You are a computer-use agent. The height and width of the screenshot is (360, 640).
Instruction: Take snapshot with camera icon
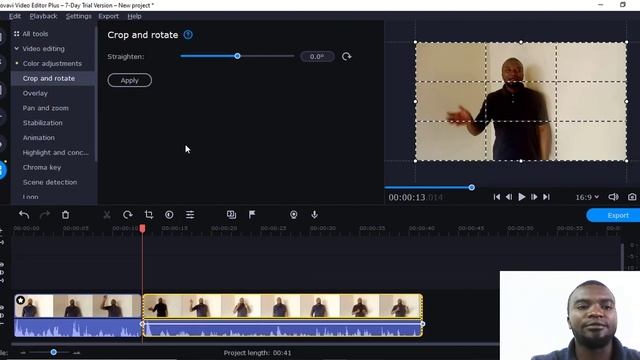632,197
